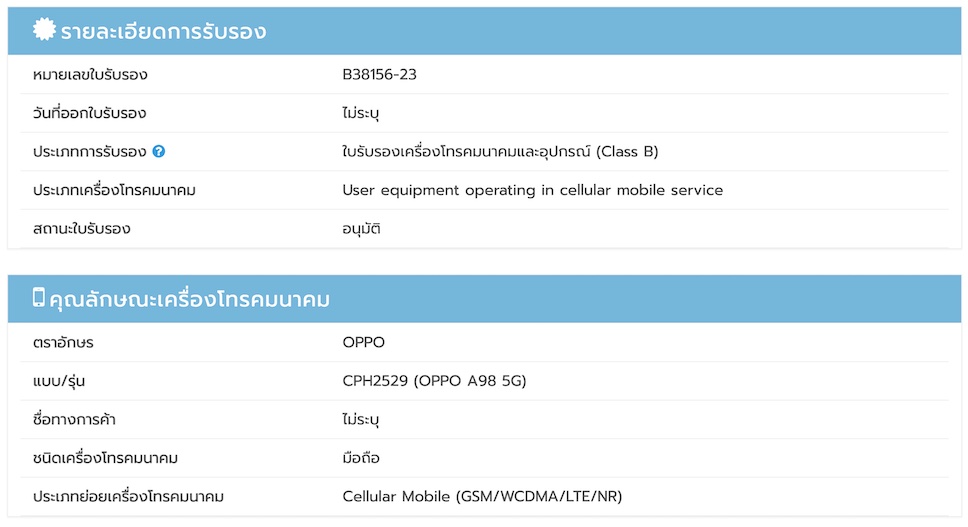Click the คุณลักษณะเครื่องโทรคมนาคม section header
968x527 pixels.
[189, 299]
